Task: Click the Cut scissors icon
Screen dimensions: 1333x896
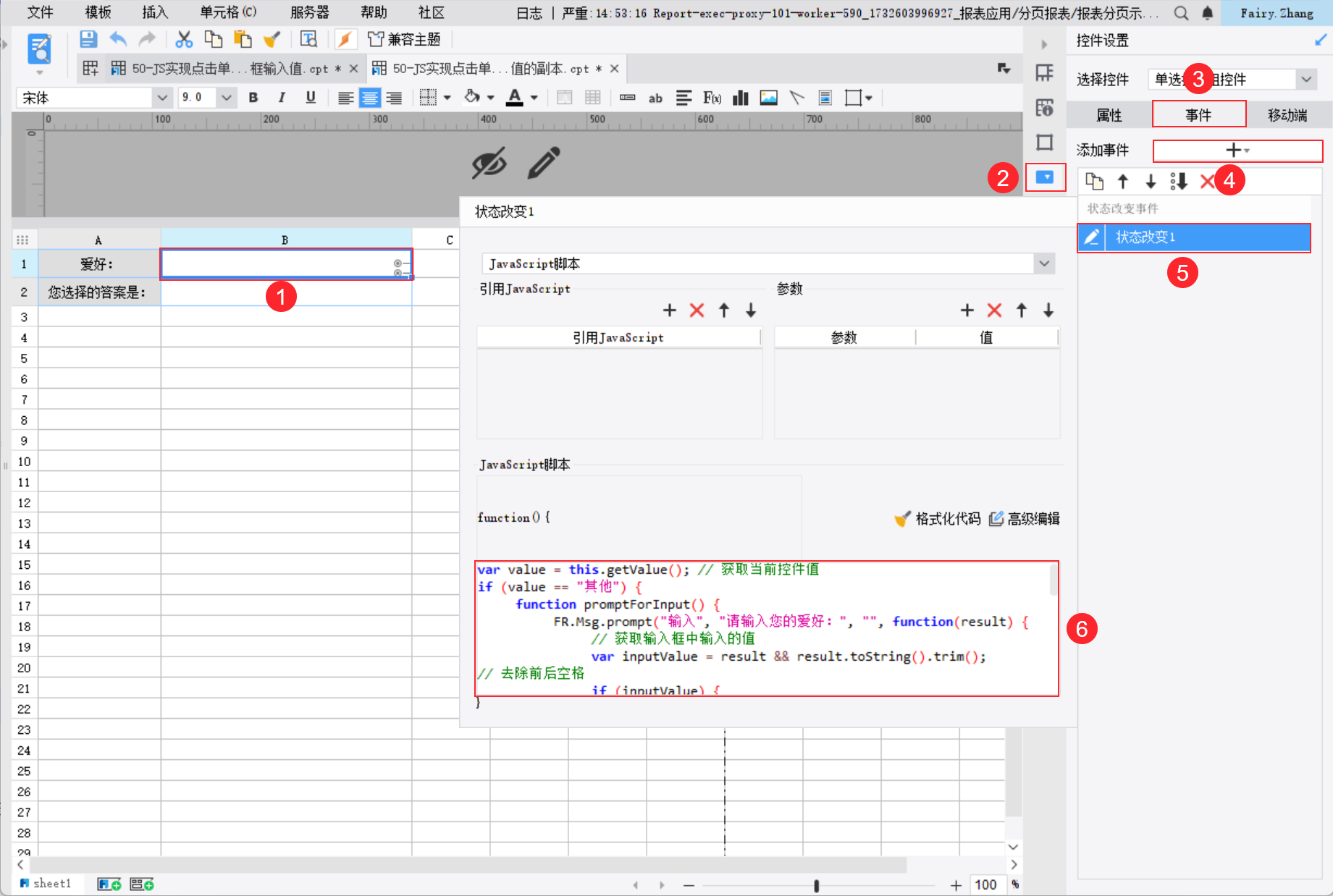Action: [184, 39]
